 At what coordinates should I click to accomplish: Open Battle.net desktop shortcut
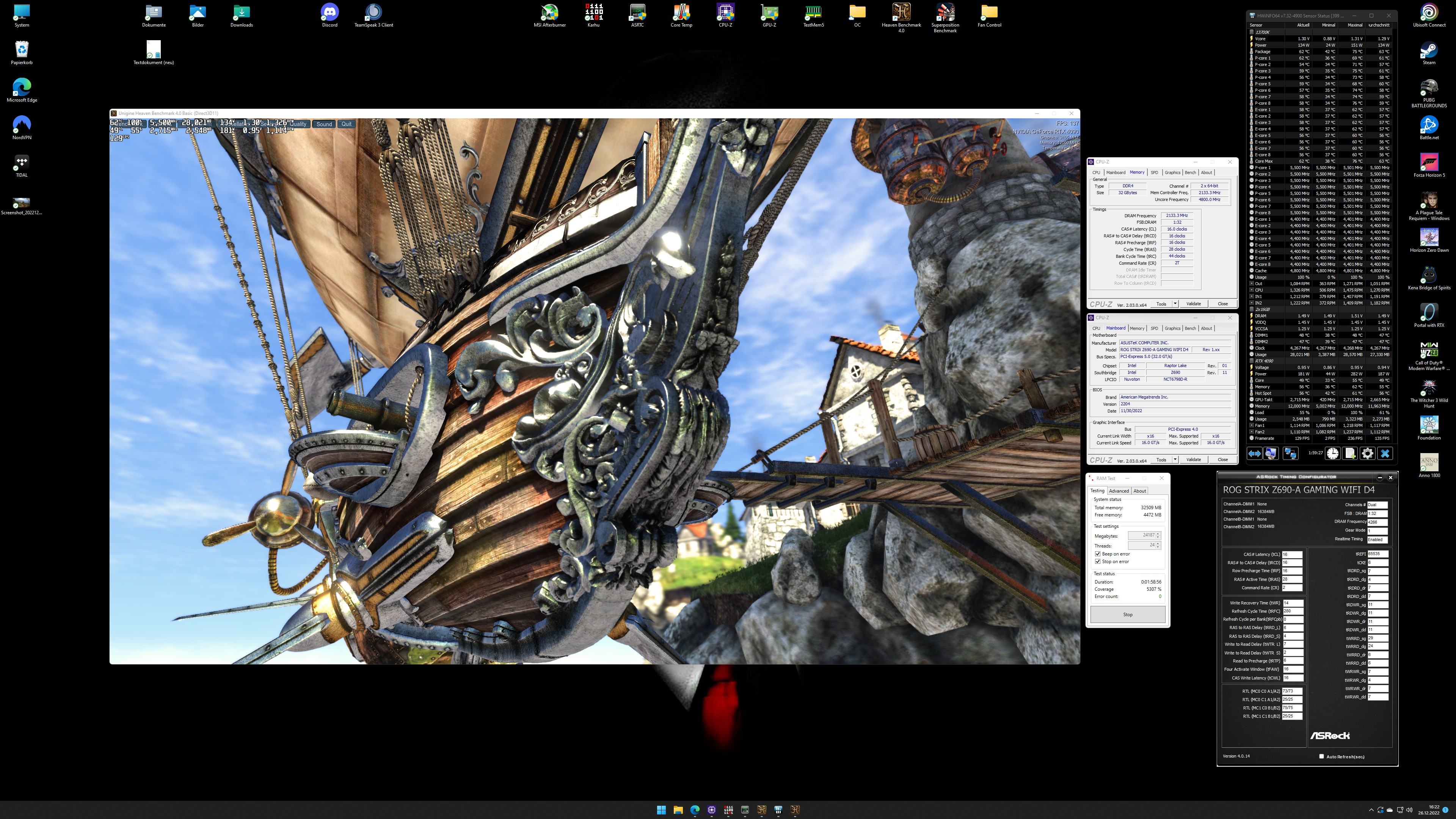pyautogui.click(x=1429, y=128)
